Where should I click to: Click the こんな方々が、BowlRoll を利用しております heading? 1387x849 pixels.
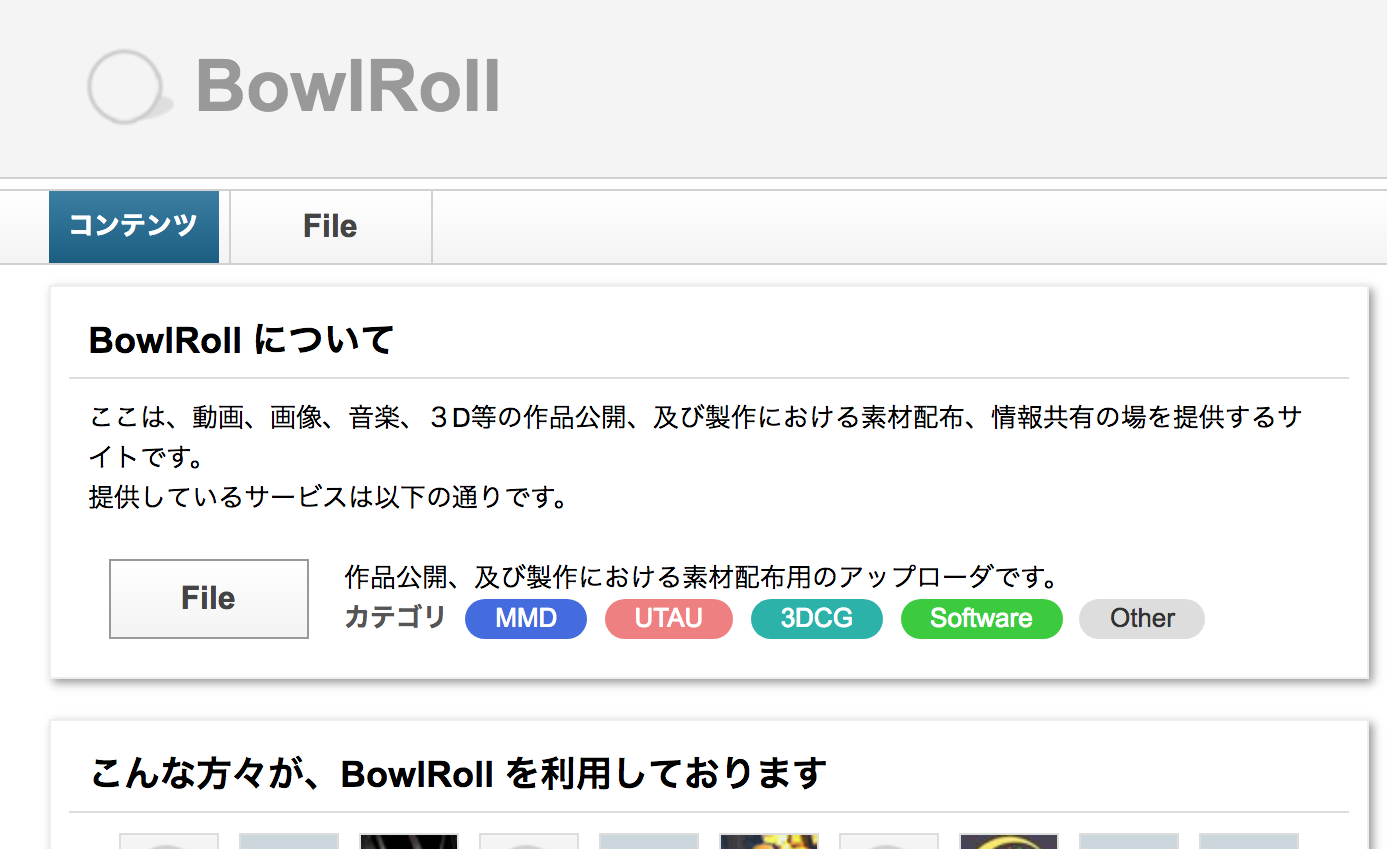459,773
